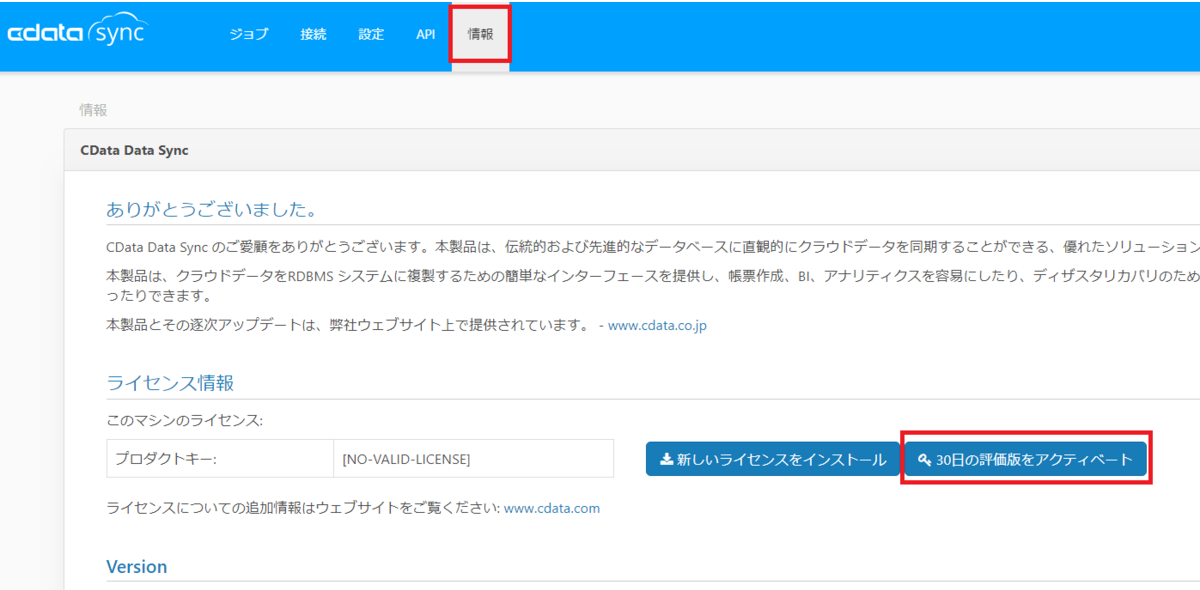Click 新しいライセンスをインストール button

773,459
